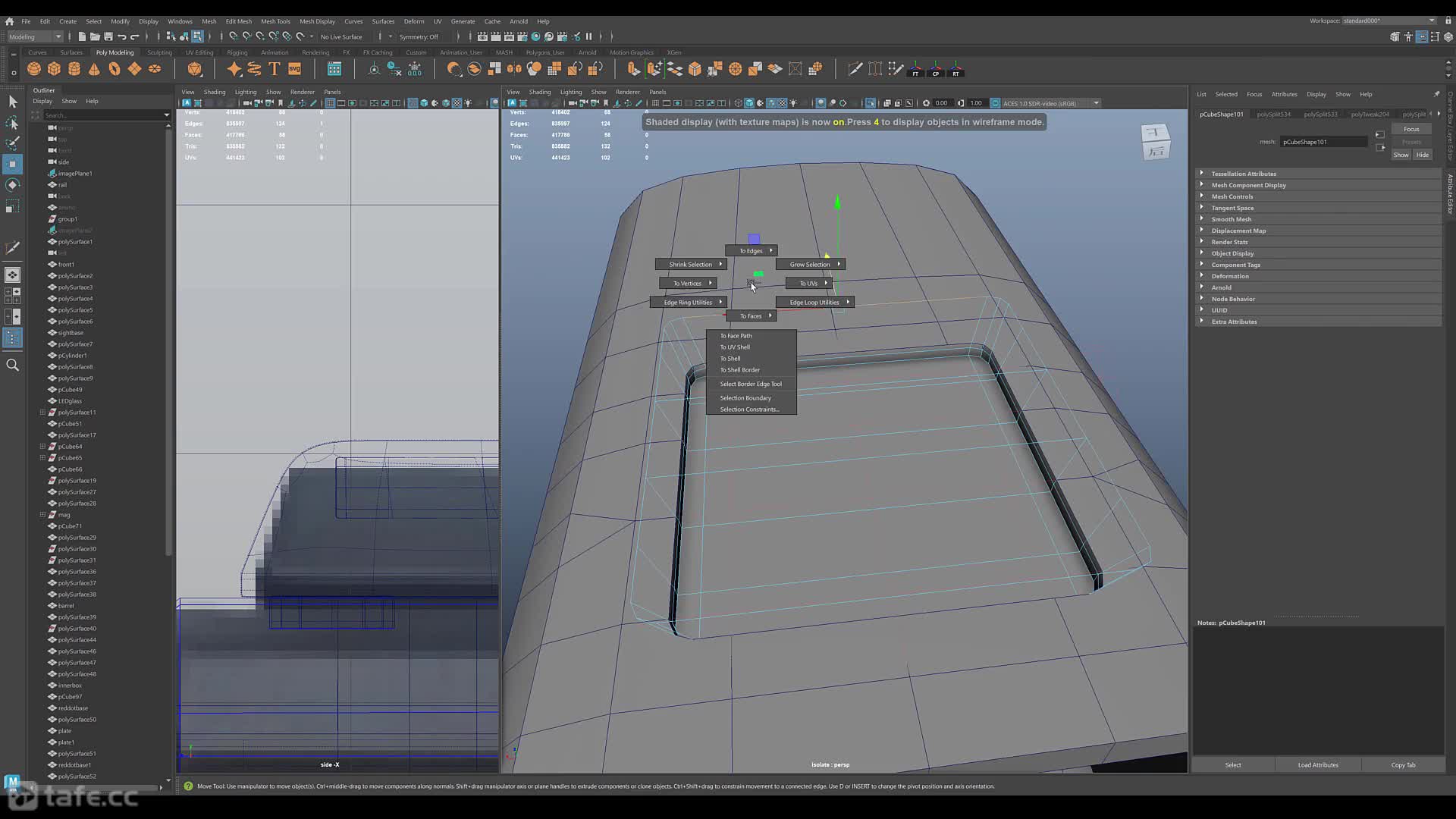Toggle isolate select in persp viewport toolbar
This screenshot has width=1456, height=819.
[871, 103]
